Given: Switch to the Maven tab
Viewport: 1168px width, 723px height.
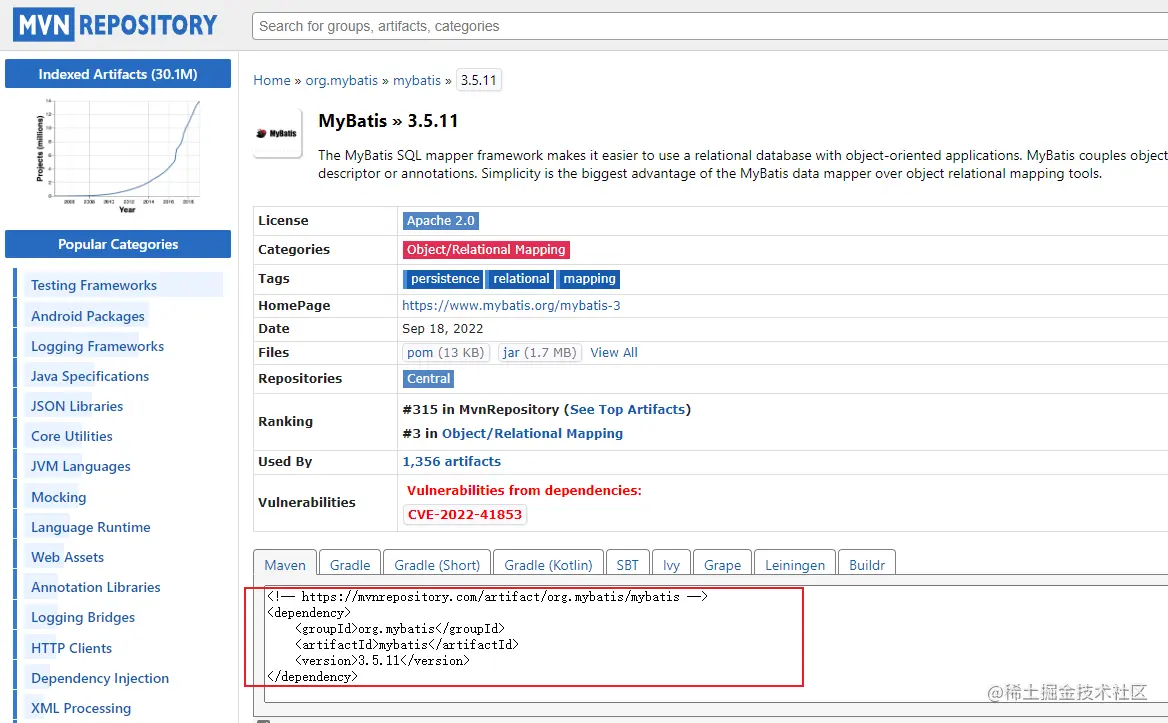Looking at the screenshot, I should 285,564.
